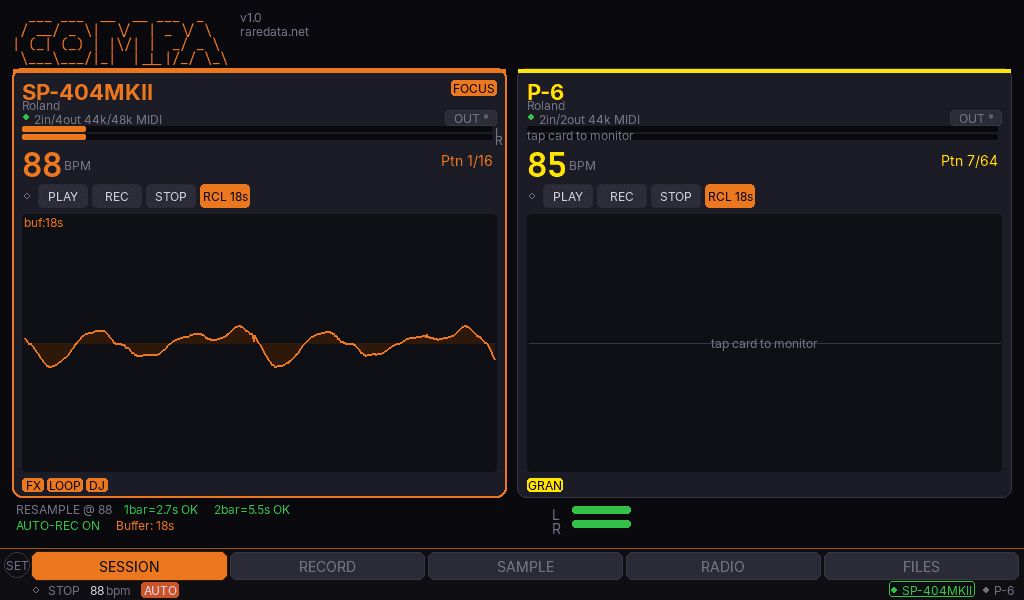Click diamond icon beside bottom STOP status
The image size is (1024, 600).
(x=36, y=590)
